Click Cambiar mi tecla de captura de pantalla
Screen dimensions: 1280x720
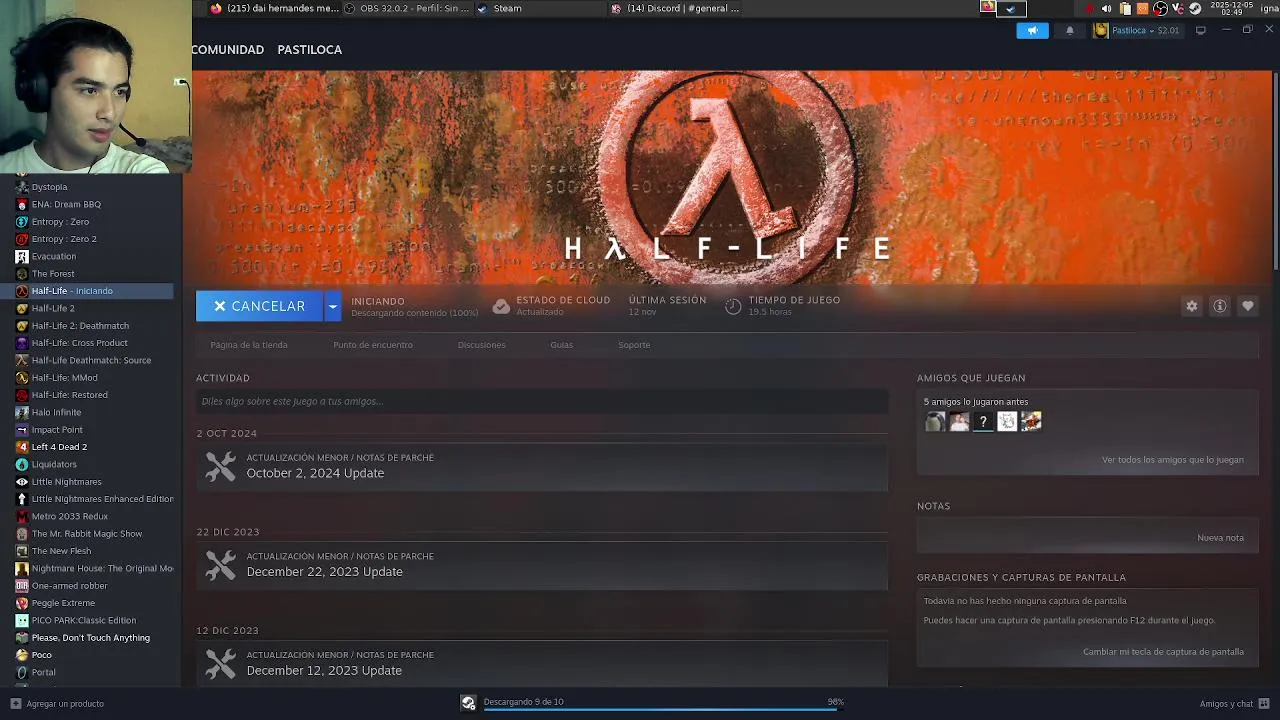pos(1163,652)
